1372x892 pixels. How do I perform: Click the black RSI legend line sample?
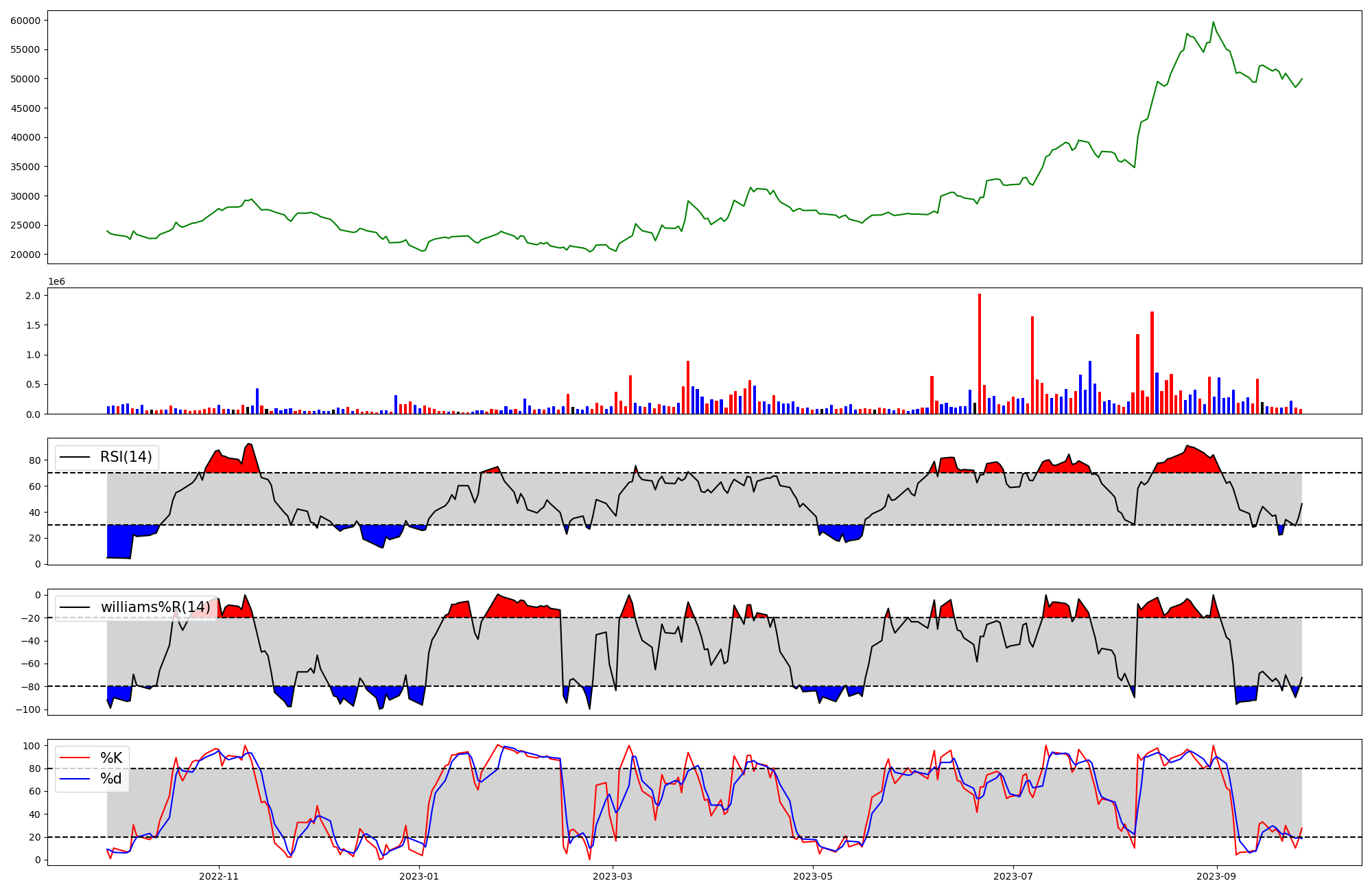pyautogui.click(x=75, y=457)
